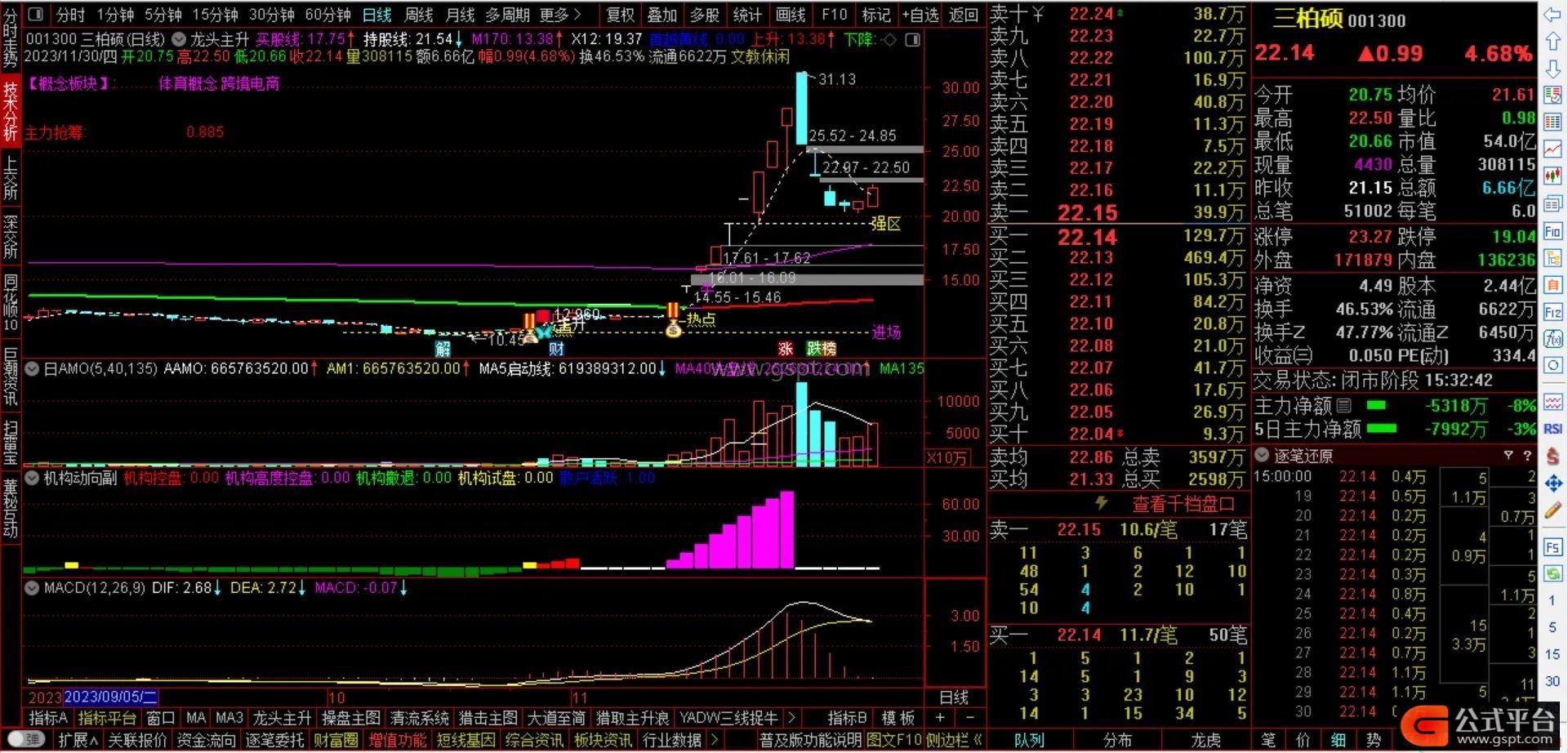Click the minus zoom-out button beside 模板
This screenshot has width=1568, height=753.
(x=969, y=718)
